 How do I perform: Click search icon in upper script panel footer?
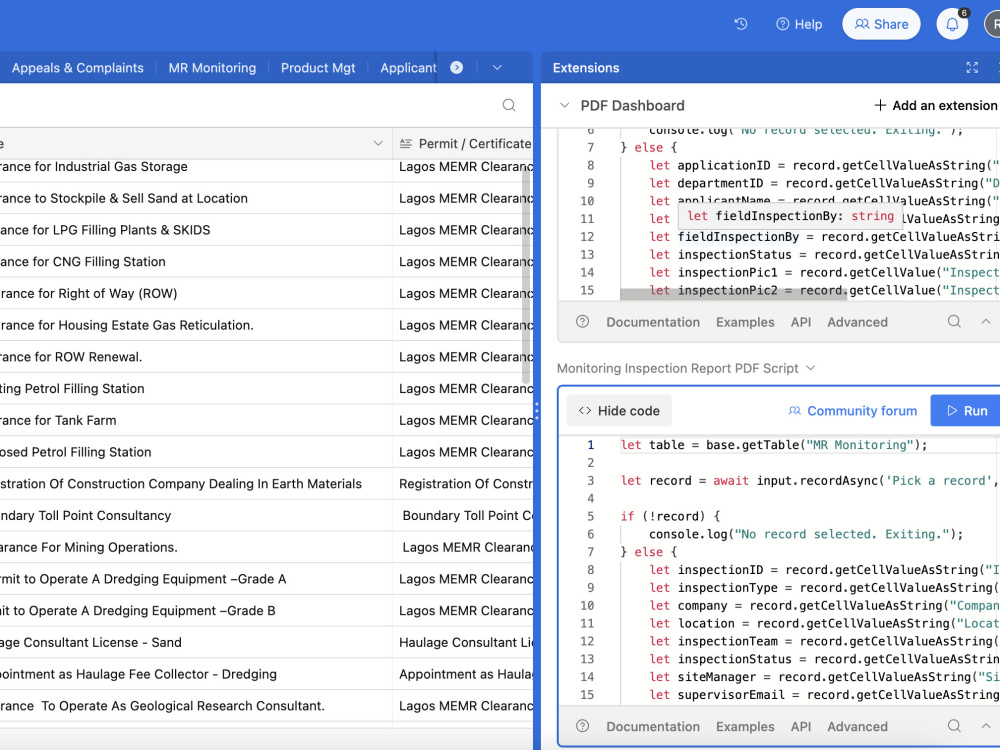(x=954, y=321)
